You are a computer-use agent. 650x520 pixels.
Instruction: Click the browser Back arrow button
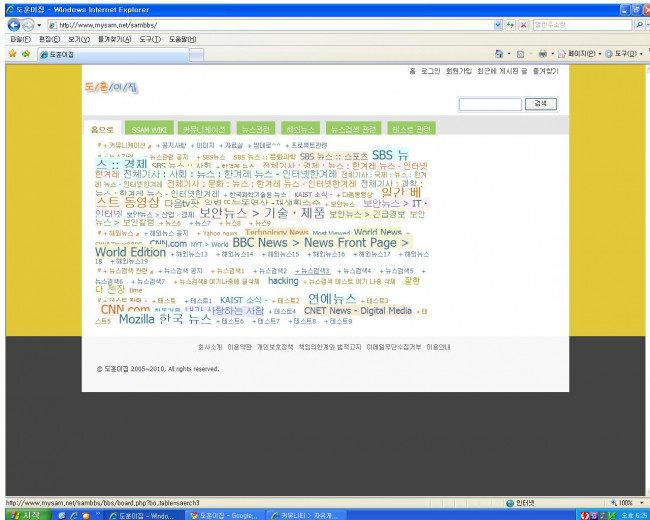click(11, 24)
